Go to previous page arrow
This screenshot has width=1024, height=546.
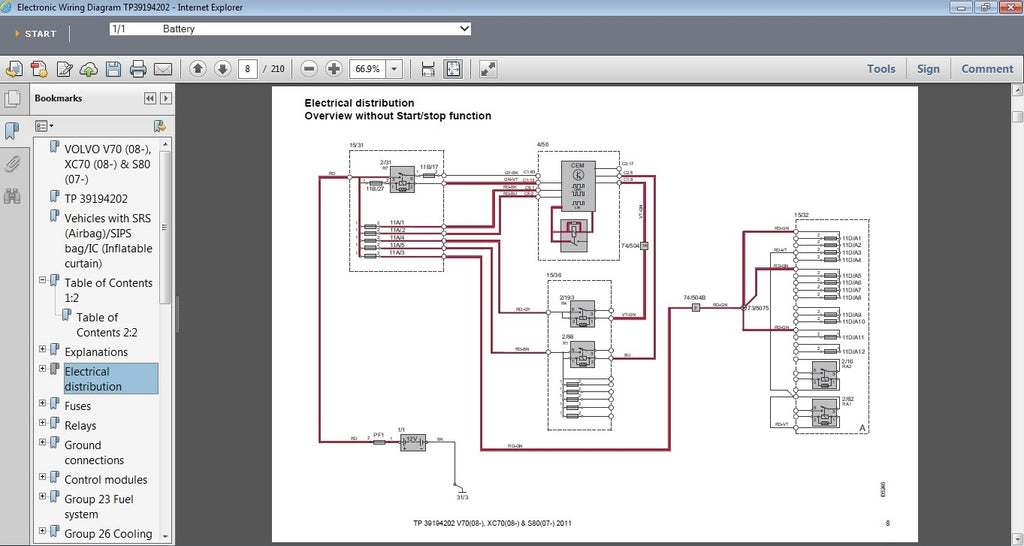tap(198, 69)
